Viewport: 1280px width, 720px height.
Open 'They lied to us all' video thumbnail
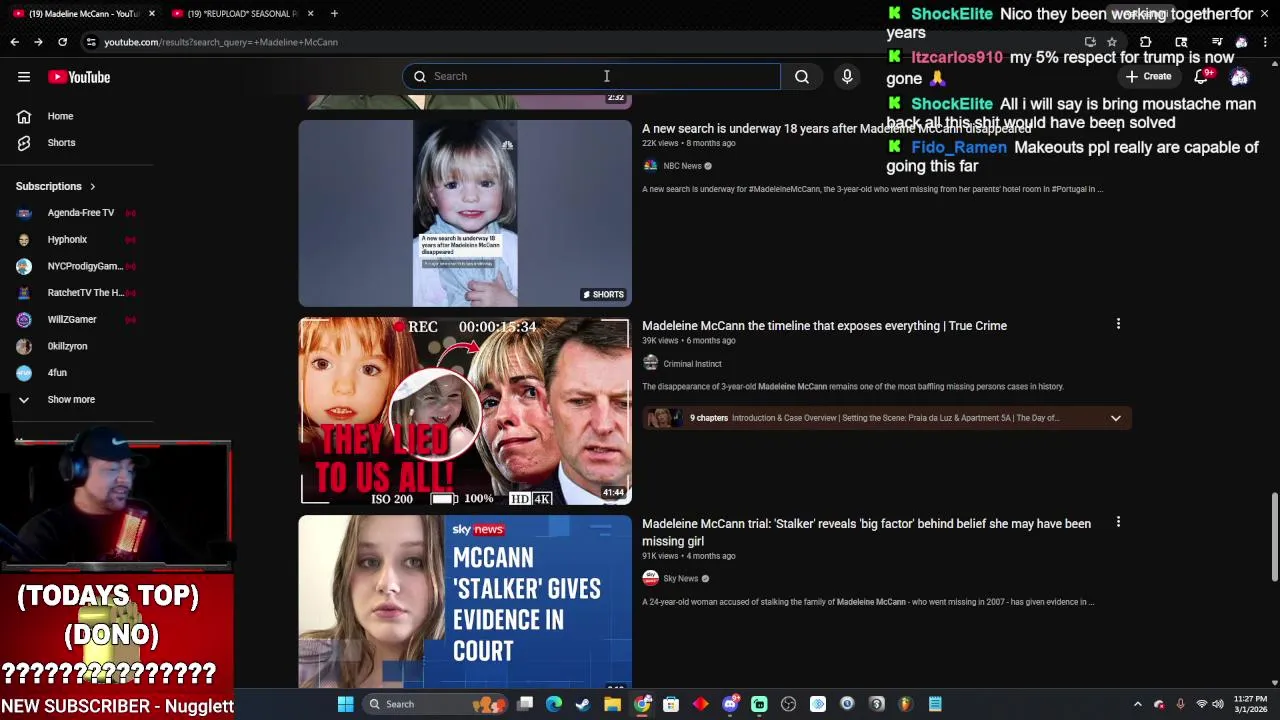465,411
